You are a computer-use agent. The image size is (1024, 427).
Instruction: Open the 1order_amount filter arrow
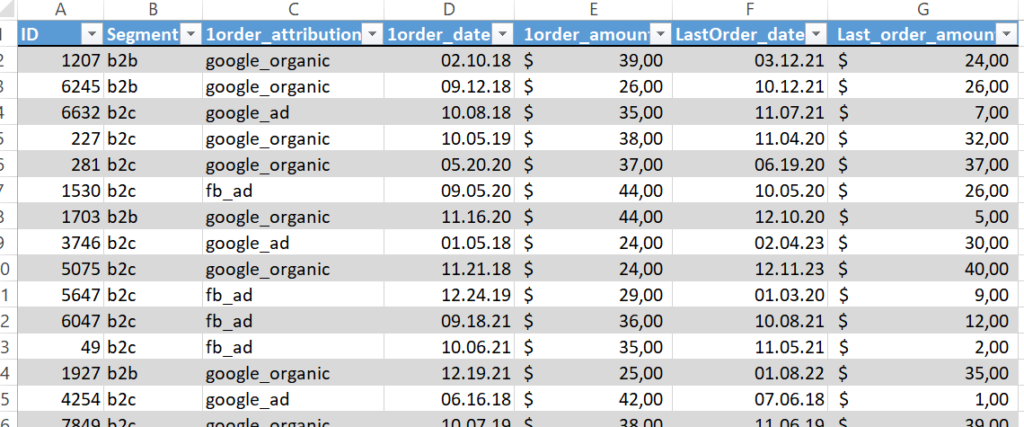660,34
